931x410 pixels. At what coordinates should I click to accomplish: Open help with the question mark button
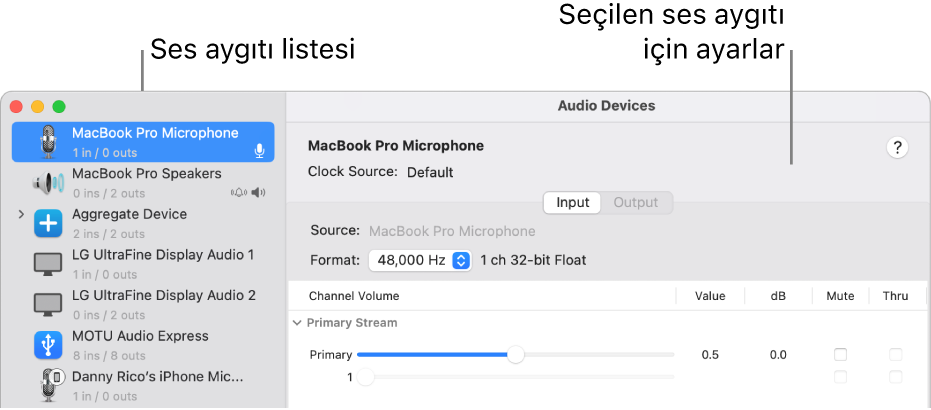pyautogui.click(x=898, y=148)
